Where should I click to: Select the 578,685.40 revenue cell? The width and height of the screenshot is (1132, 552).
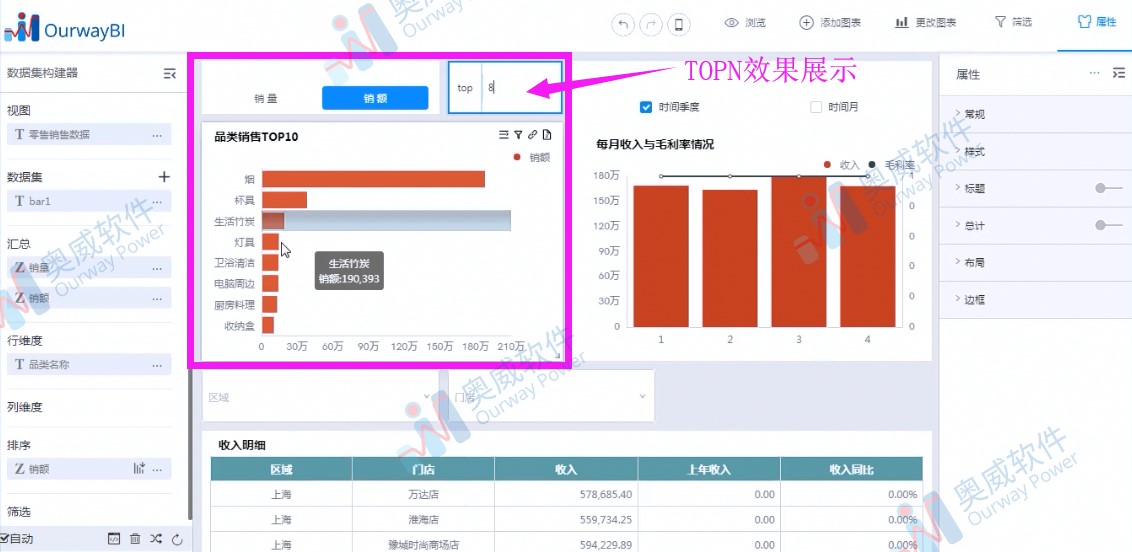point(566,494)
